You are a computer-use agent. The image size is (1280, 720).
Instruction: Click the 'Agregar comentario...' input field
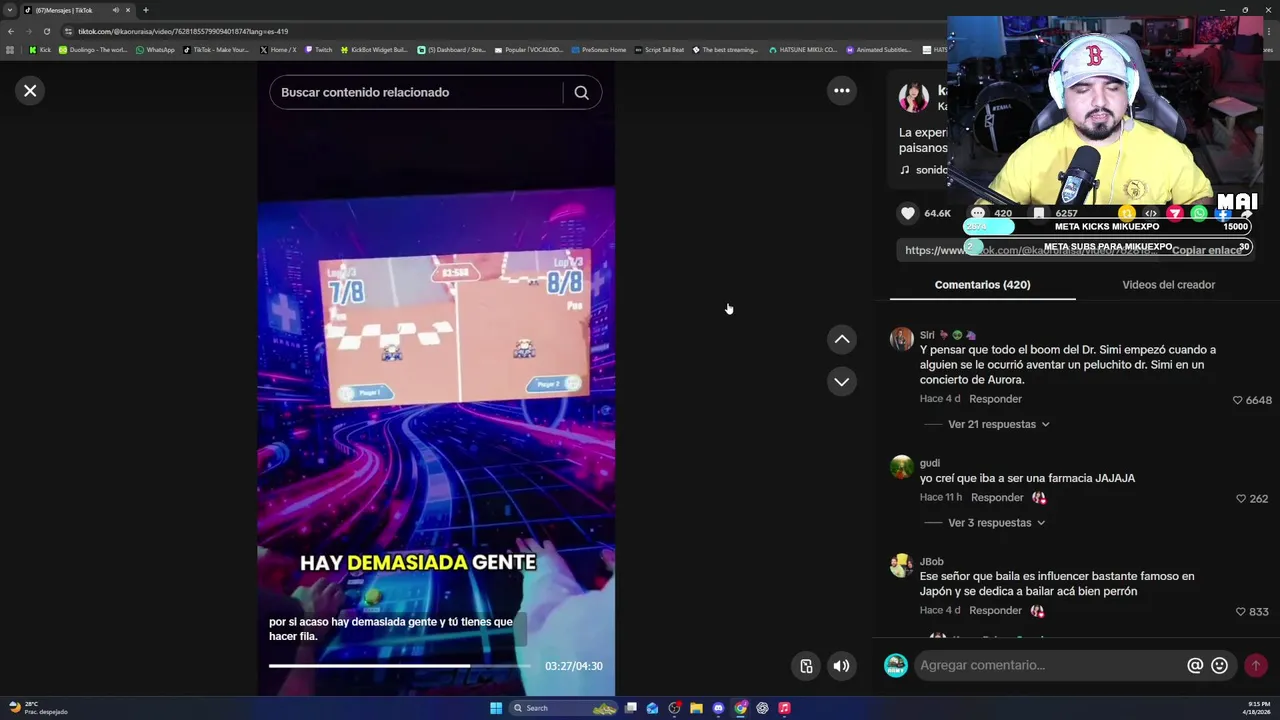pyautogui.click(x=1050, y=665)
